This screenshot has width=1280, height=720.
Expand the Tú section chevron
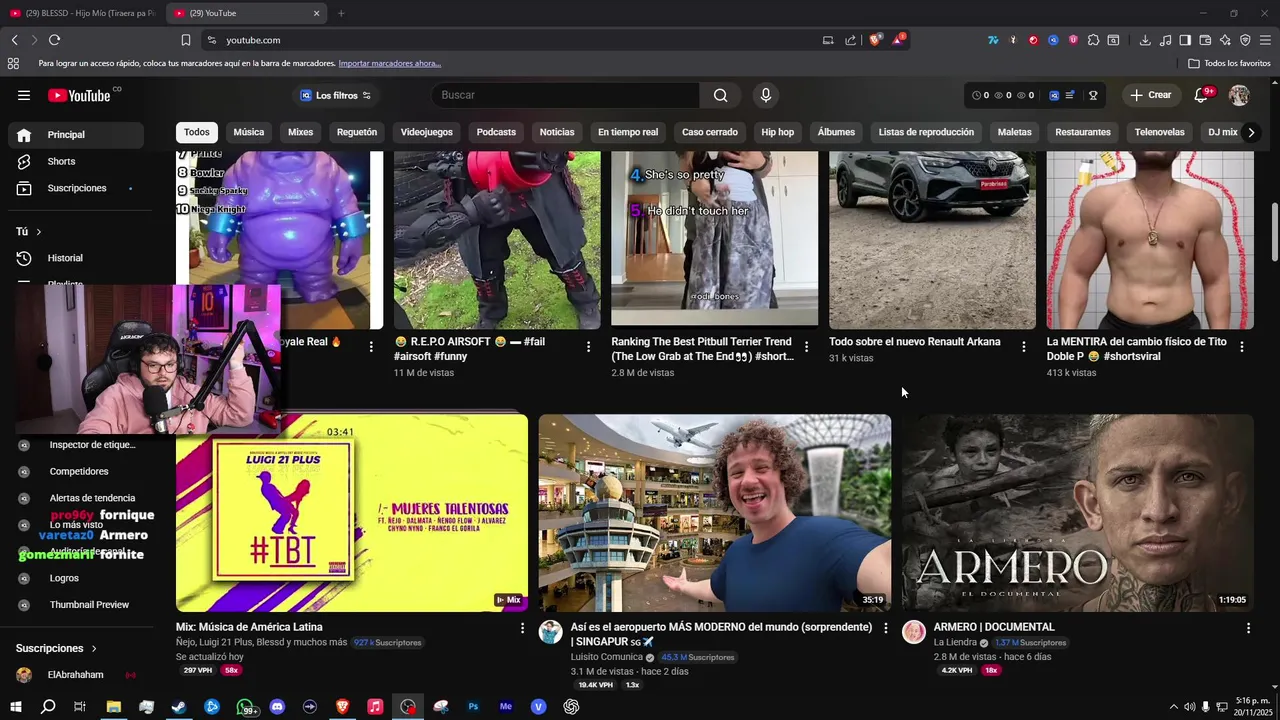click(x=39, y=232)
